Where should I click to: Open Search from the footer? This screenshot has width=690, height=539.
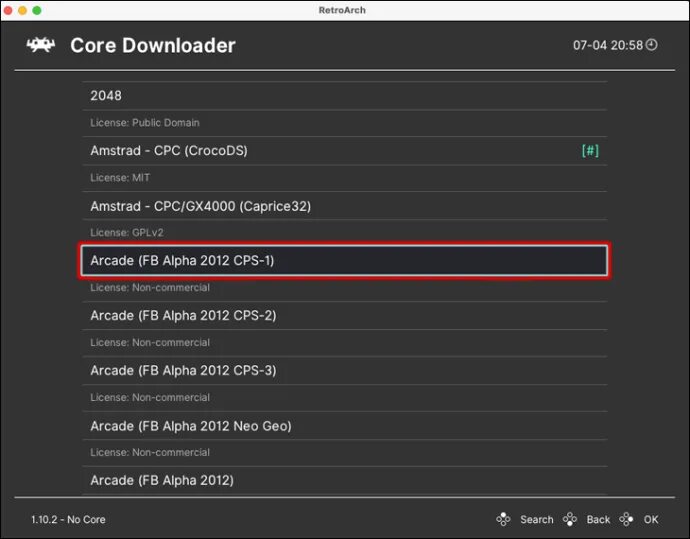click(536, 520)
